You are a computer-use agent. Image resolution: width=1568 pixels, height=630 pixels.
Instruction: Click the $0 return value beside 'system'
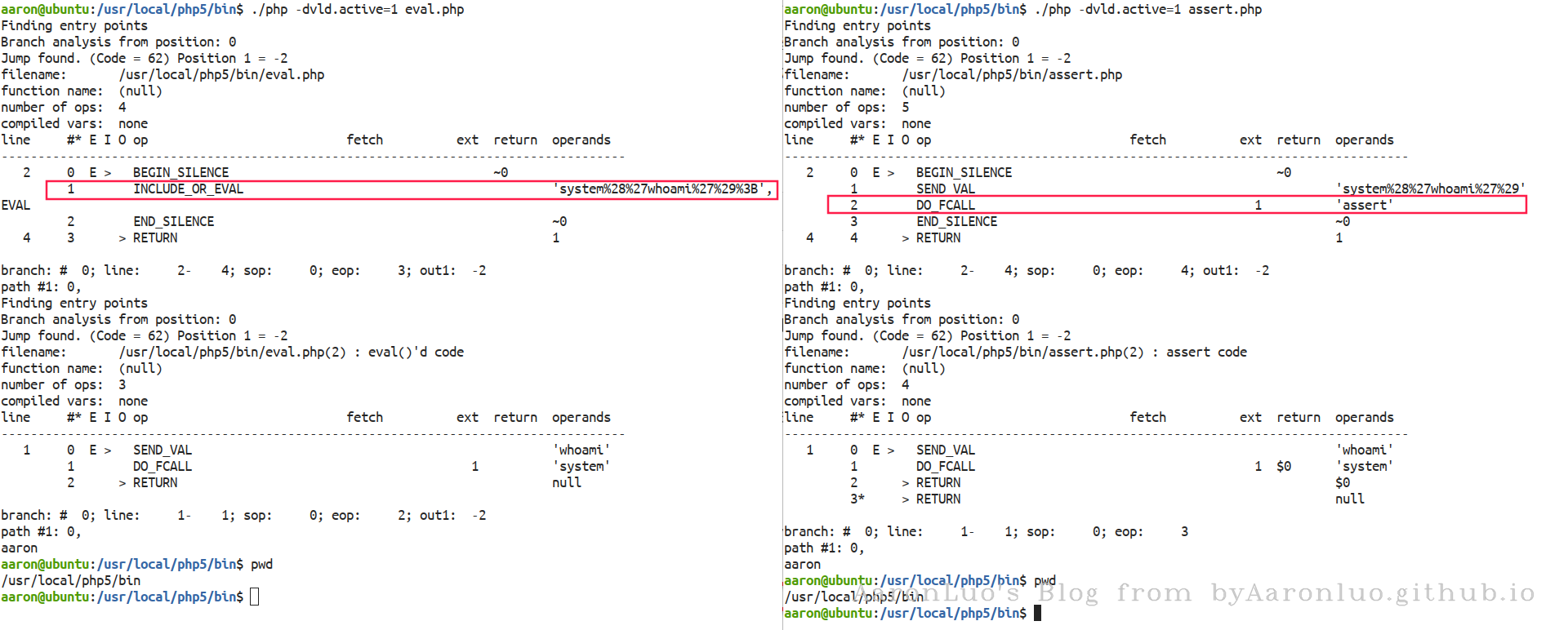tap(1284, 467)
